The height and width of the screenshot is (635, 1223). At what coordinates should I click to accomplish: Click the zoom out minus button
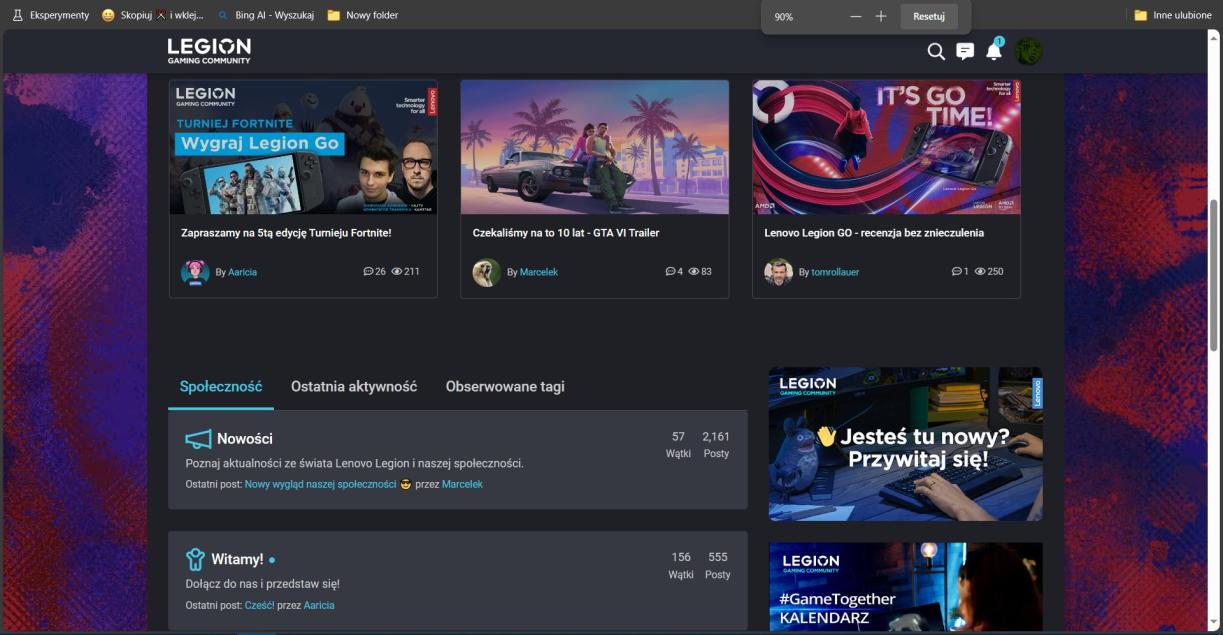click(855, 17)
